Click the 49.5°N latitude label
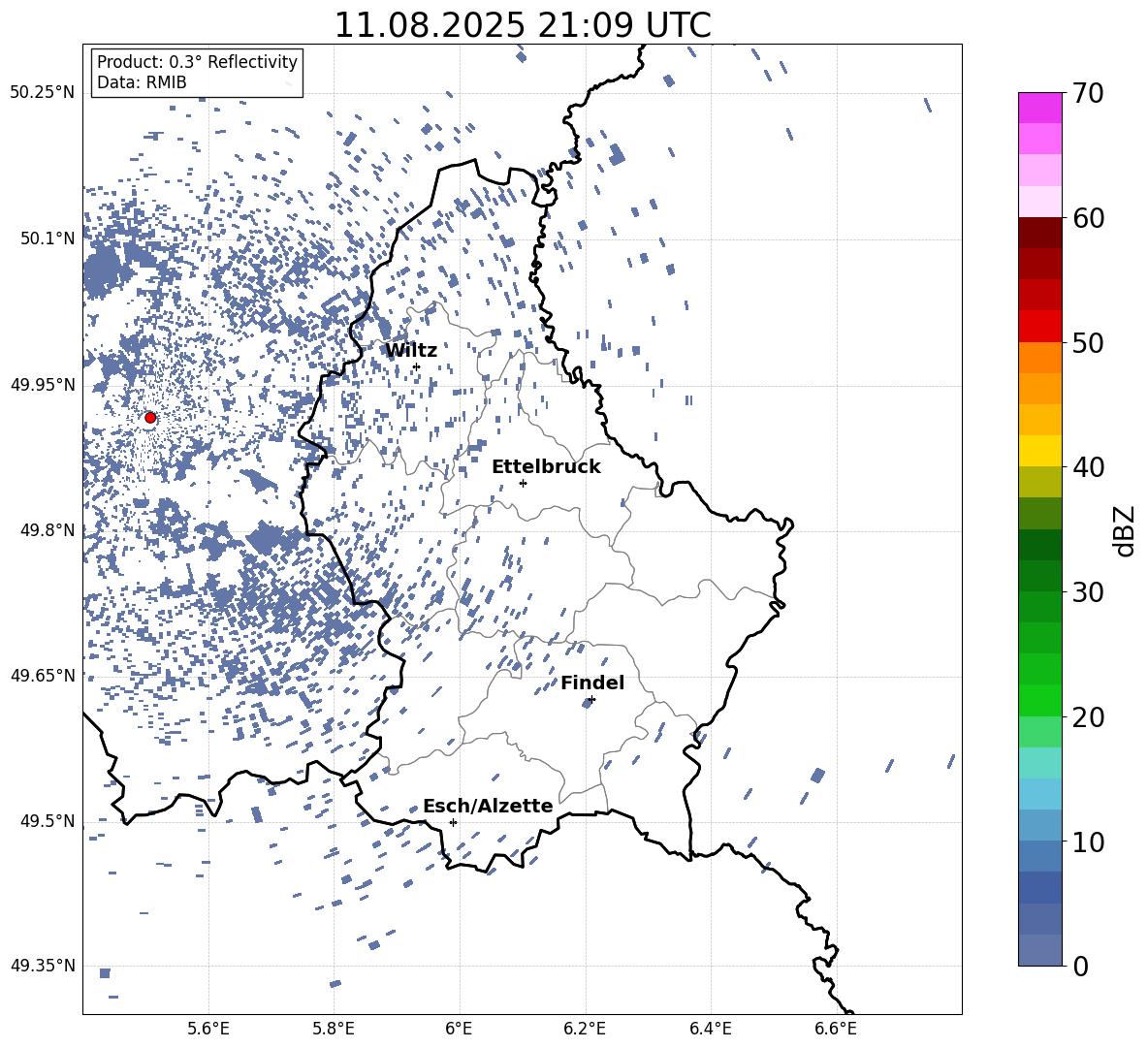 click(48, 821)
